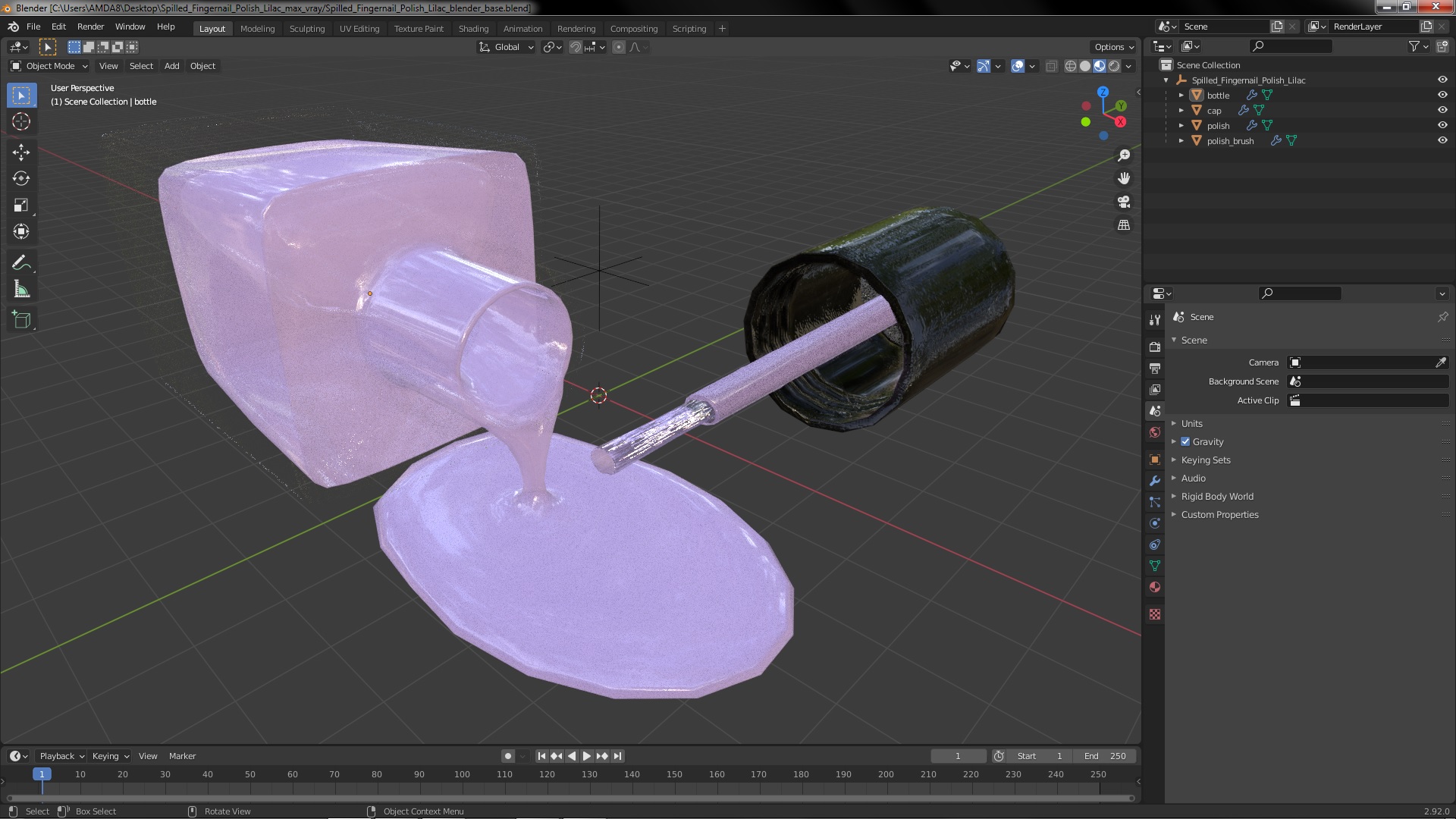This screenshot has width=1456, height=819.
Task: Hide the Spilled_Fingernail_Polish_Lilac collection
Action: click(1442, 80)
